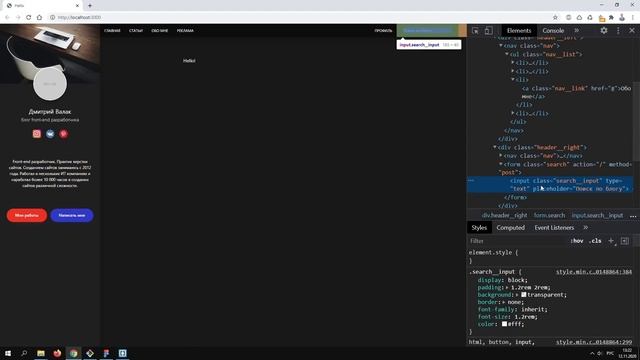Screen dimensions: 640x360
Task: Toggle the computed styles sidebar pane icon
Action: click(x=624, y=241)
